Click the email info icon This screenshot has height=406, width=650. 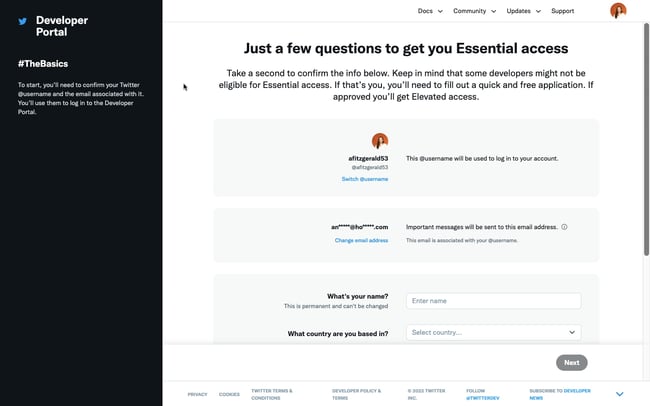coord(564,227)
